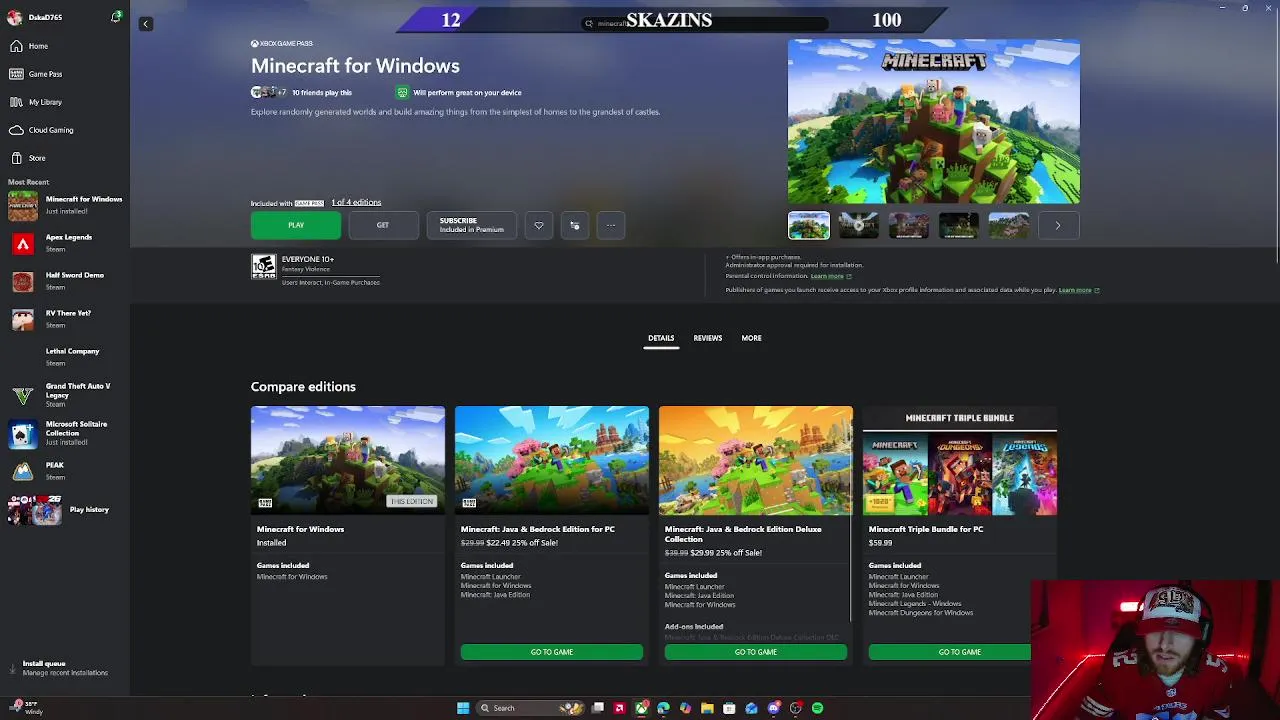
Task: GO TO GAME for Deluxe Collection
Action: point(756,652)
